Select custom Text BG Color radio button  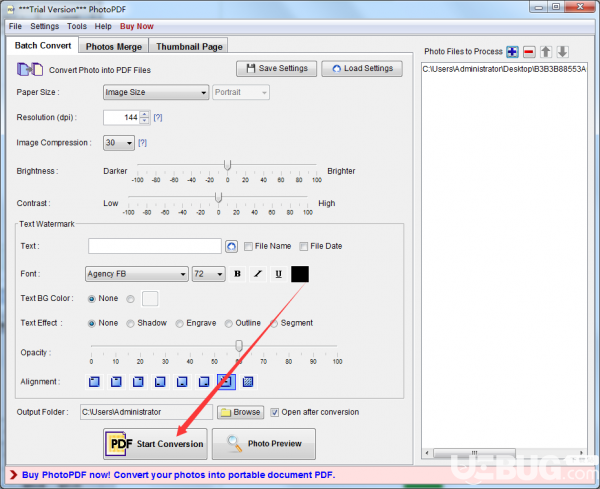130,299
